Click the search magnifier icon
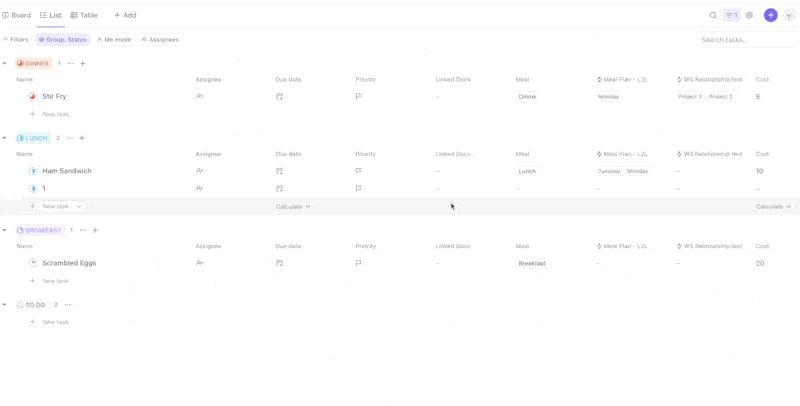800x406 pixels. click(713, 15)
